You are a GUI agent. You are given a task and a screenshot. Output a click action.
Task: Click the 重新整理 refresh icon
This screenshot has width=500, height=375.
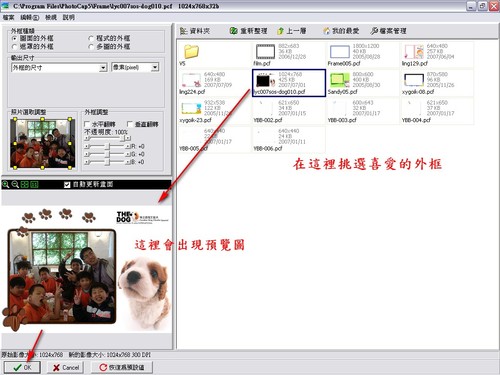tap(233, 31)
